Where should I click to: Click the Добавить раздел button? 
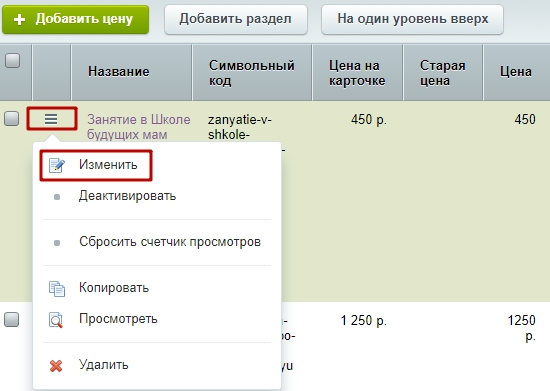click(x=236, y=19)
